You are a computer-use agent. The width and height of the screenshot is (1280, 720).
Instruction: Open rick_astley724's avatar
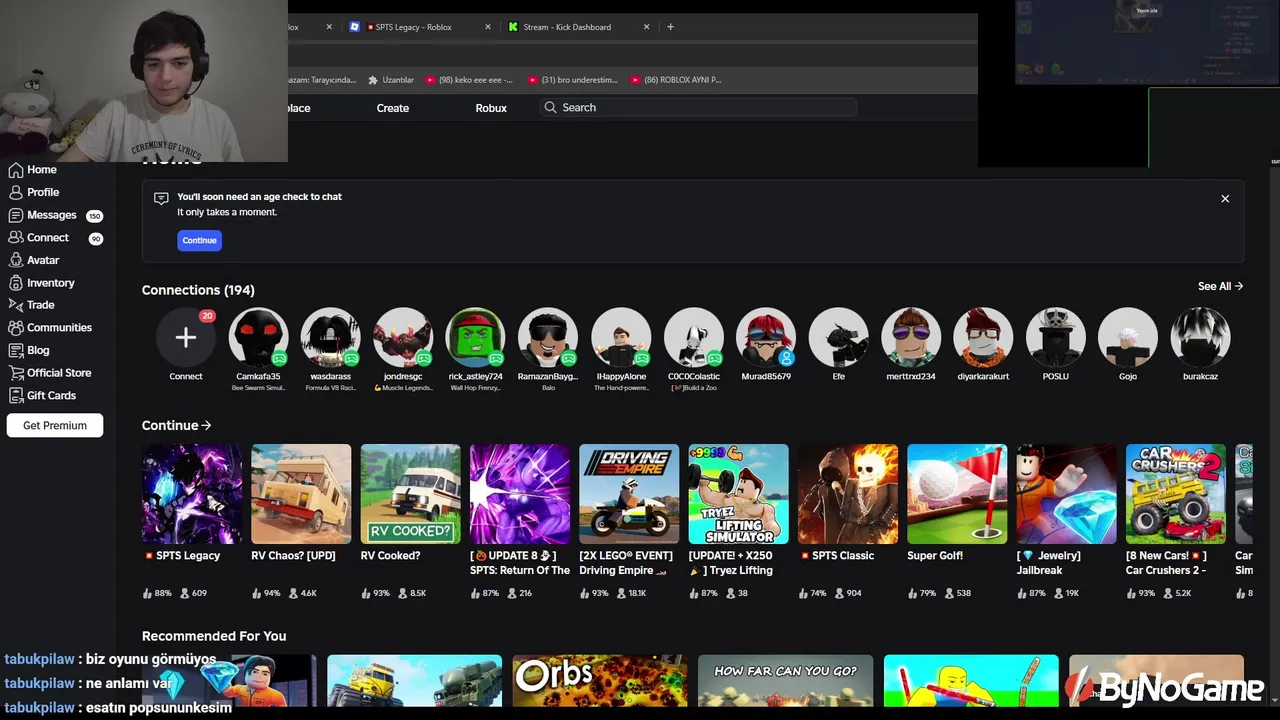click(476, 338)
